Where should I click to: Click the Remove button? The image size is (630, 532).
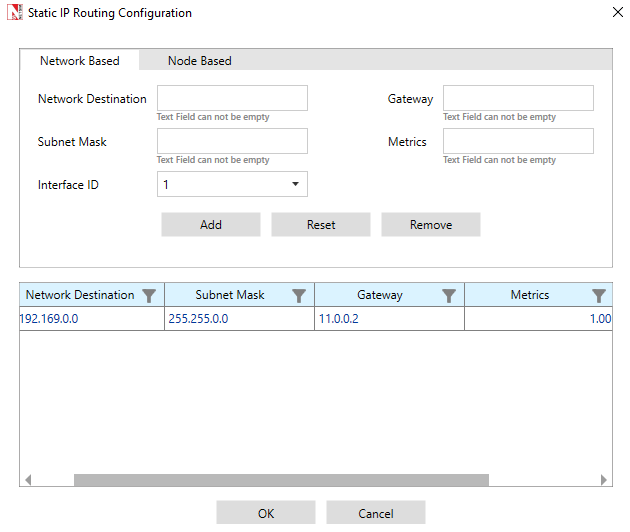[x=431, y=225]
